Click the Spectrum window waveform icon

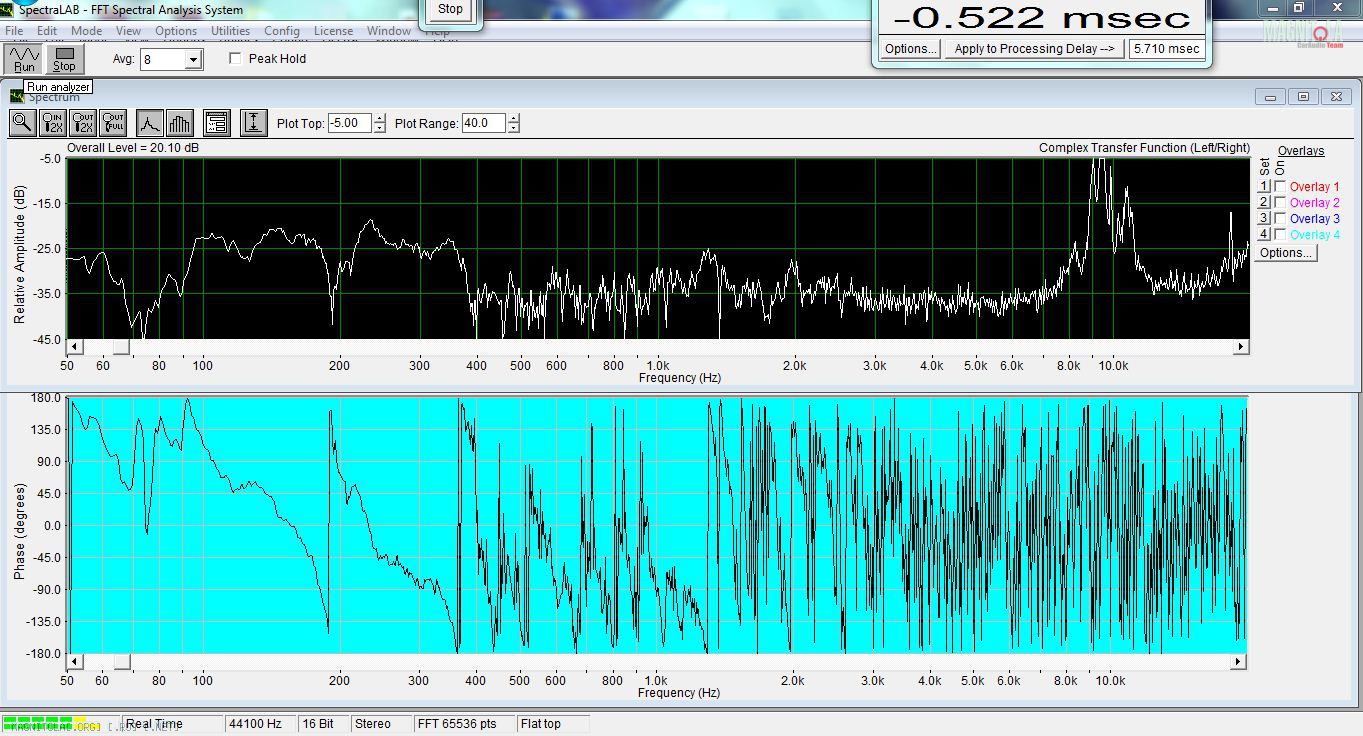17,96
